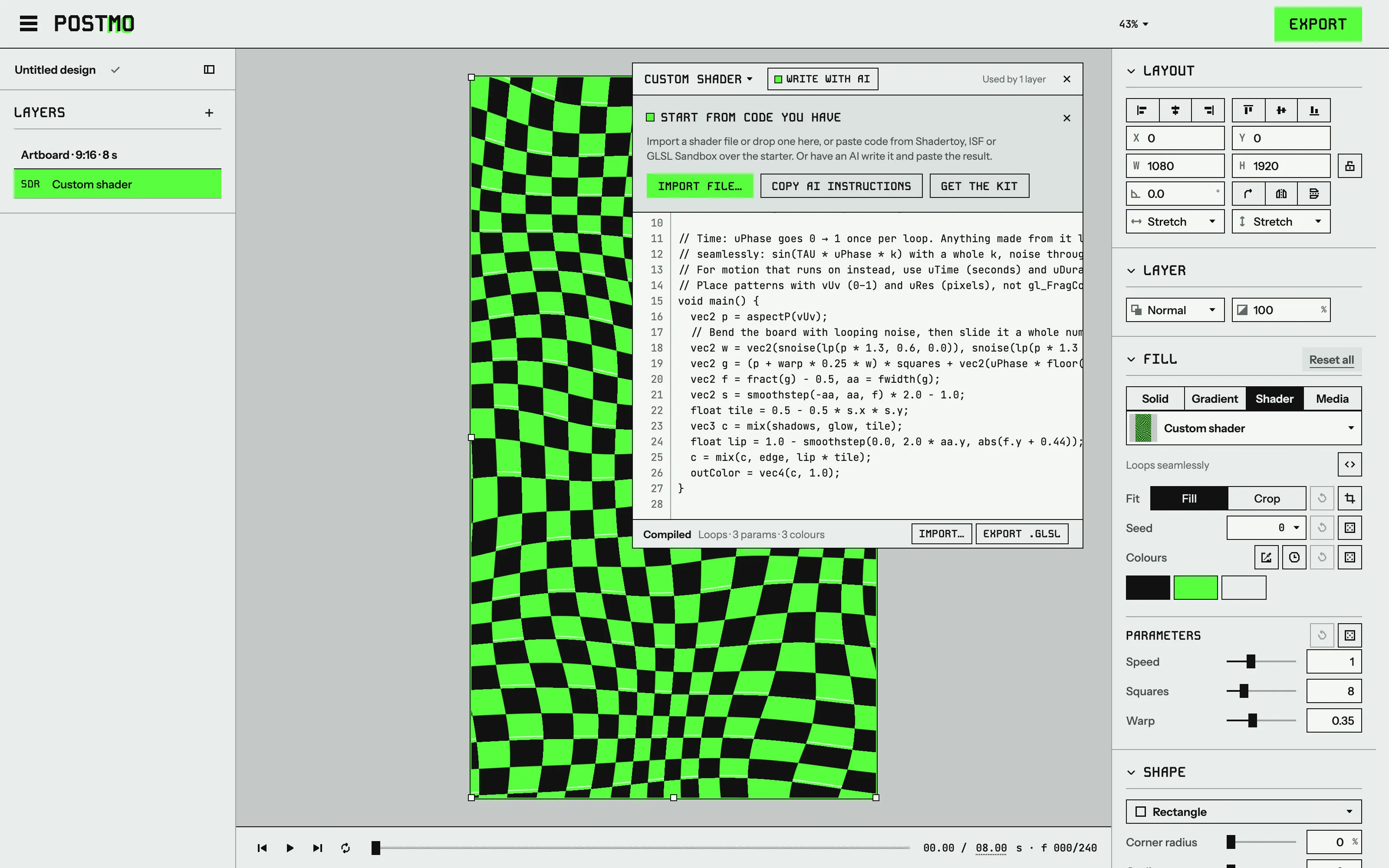Randomize Parameters with dice icon
Screen dimensions: 1389x868
[x=1350, y=635]
